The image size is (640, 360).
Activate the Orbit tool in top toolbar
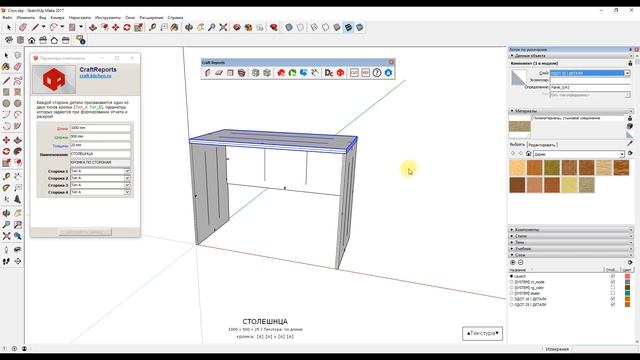click(x=189, y=27)
